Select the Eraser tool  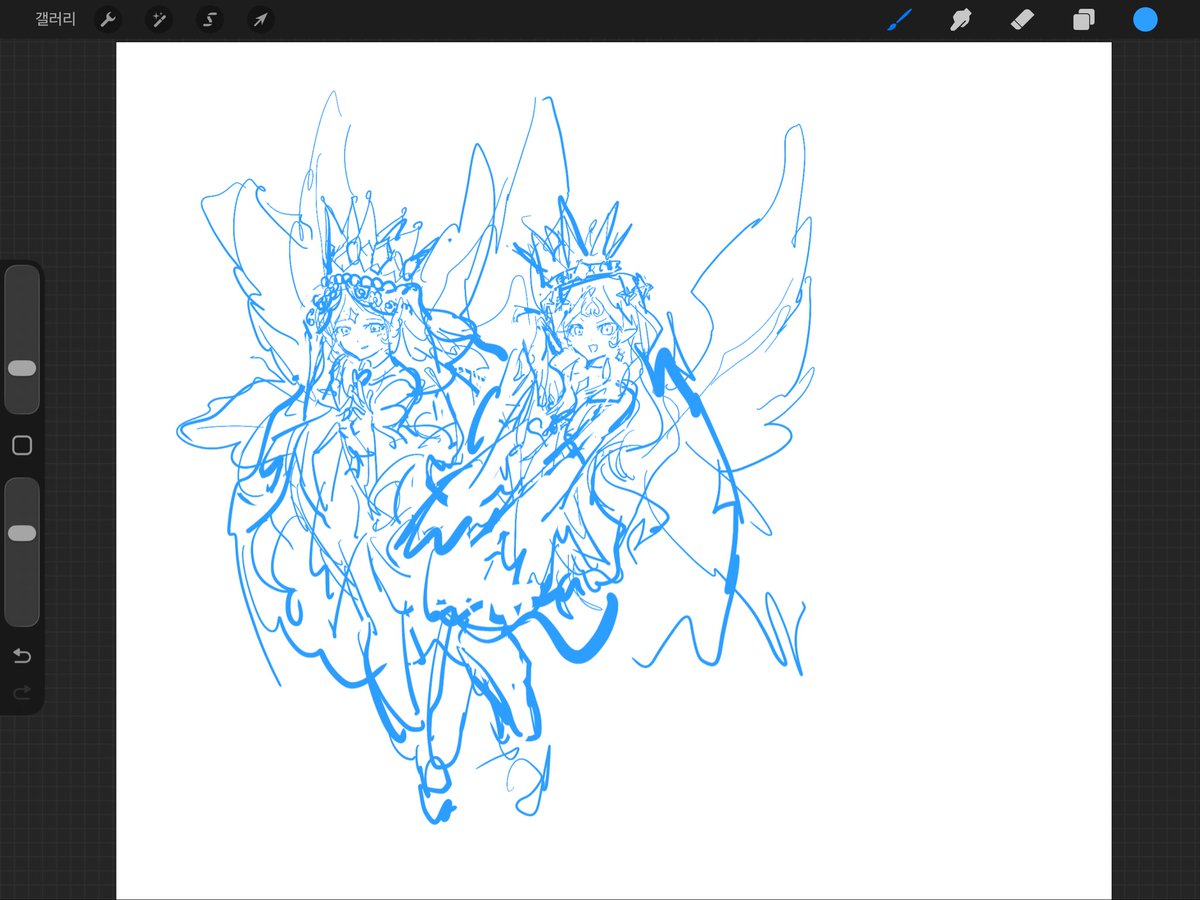pos(1022,19)
